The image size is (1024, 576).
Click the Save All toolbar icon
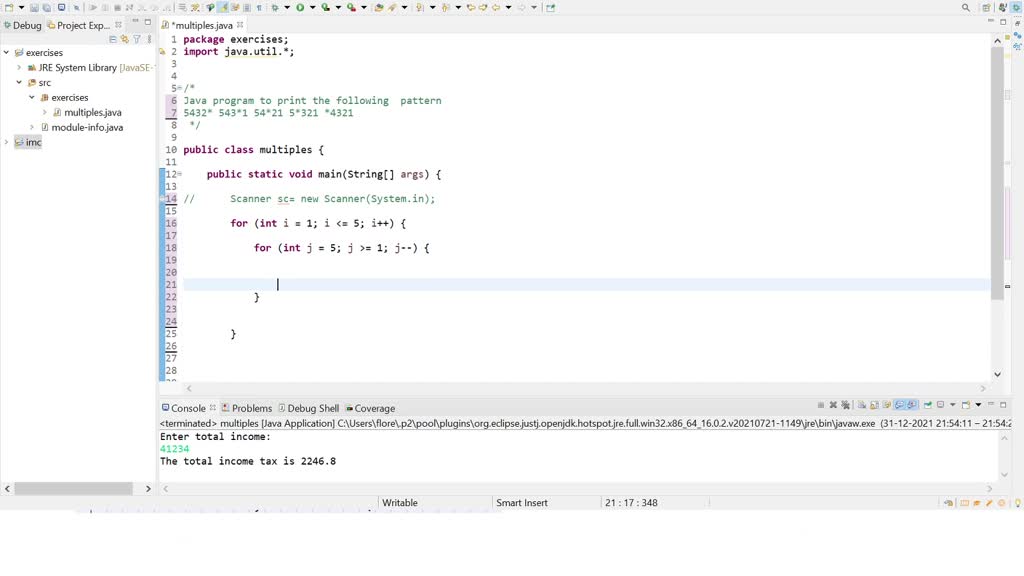(x=46, y=8)
